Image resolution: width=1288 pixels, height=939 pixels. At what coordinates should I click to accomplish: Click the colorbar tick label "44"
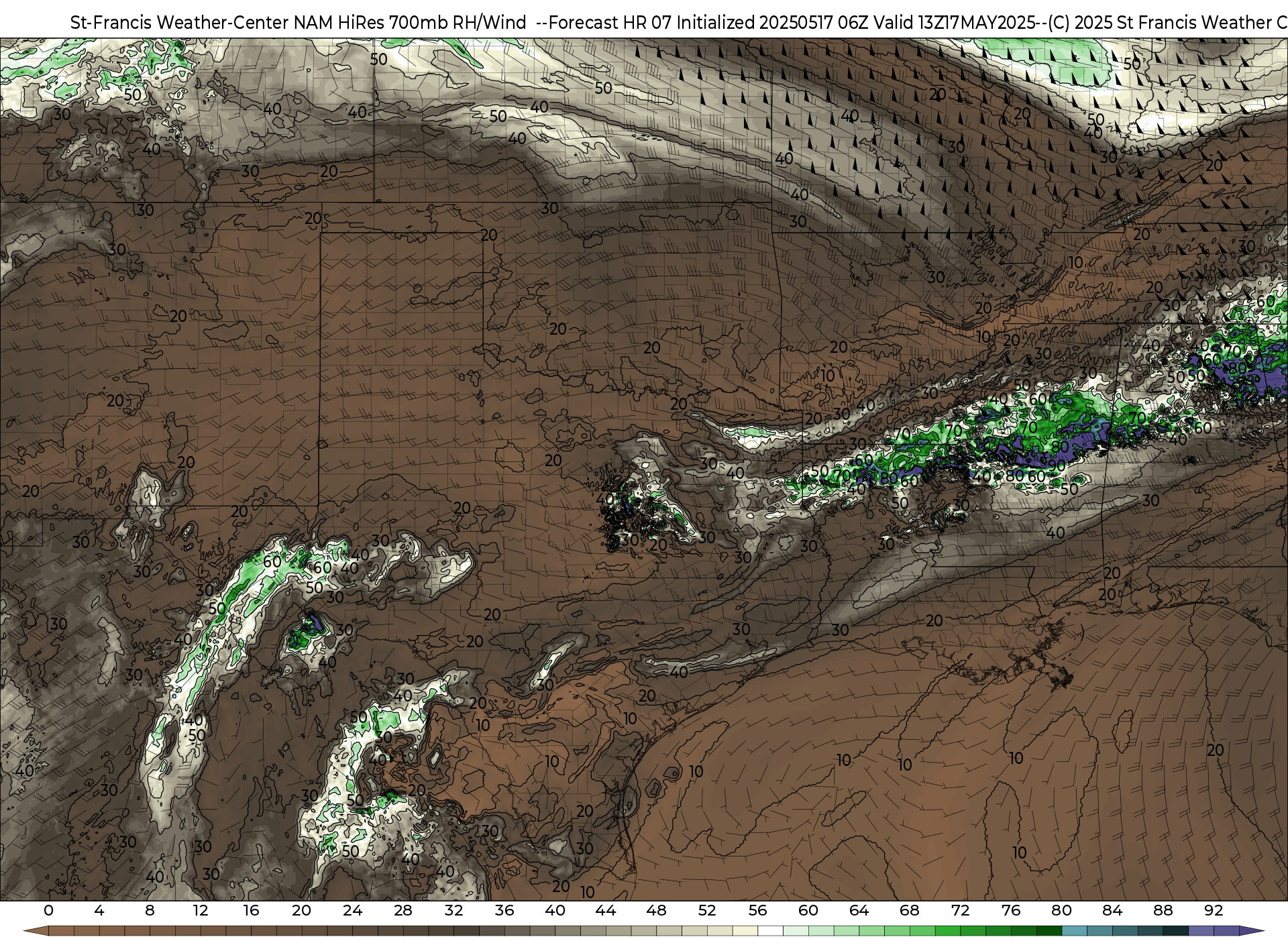(606, 911)
